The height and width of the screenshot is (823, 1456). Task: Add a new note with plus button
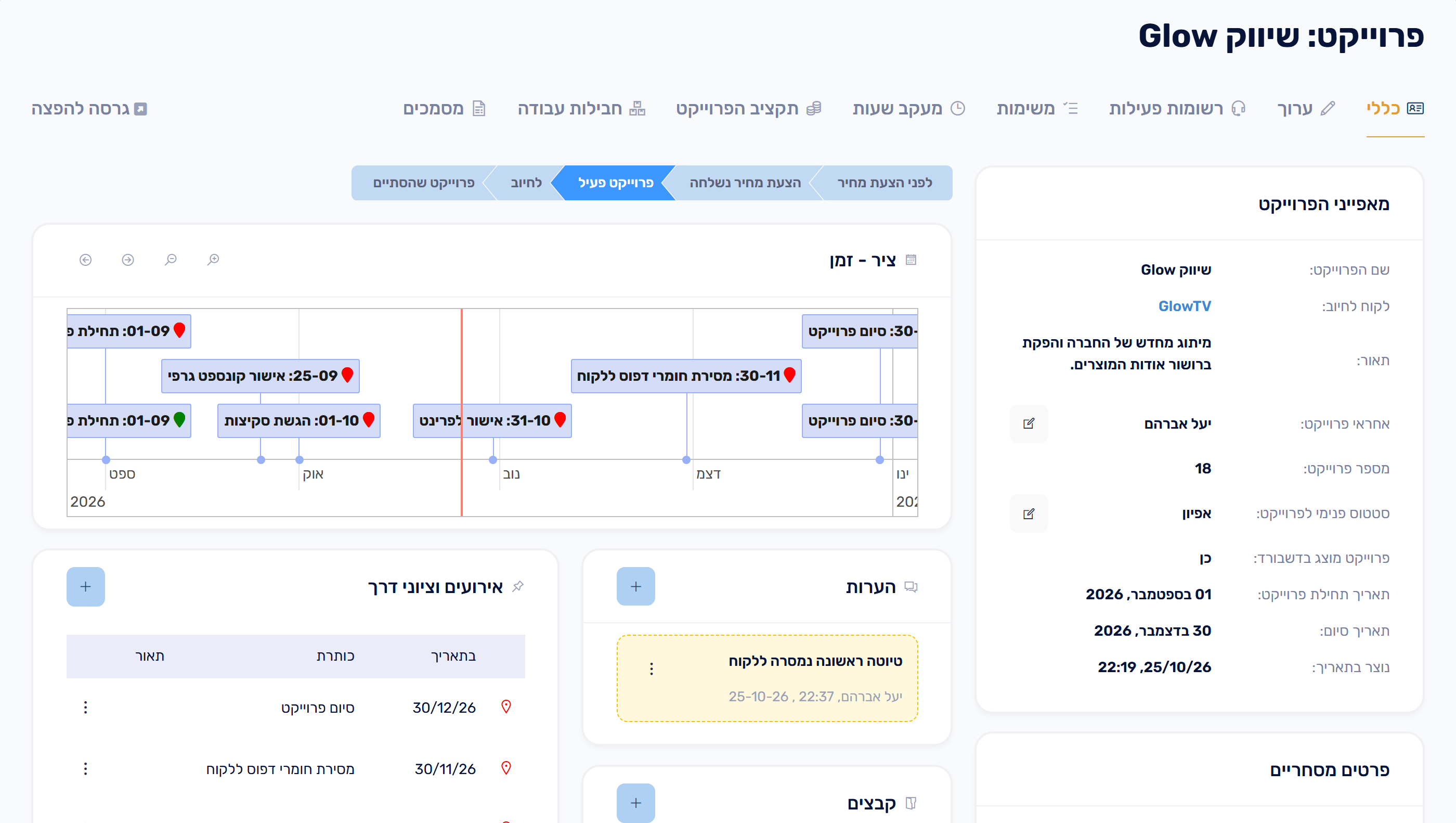636,587
